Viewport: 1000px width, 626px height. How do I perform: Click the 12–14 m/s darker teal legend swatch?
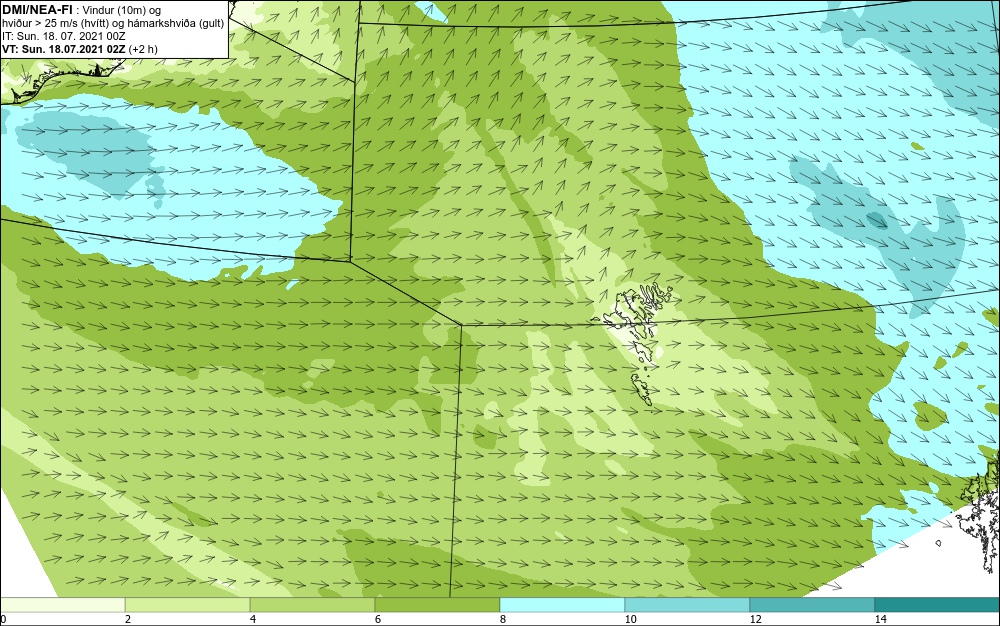tap(812, 605)
